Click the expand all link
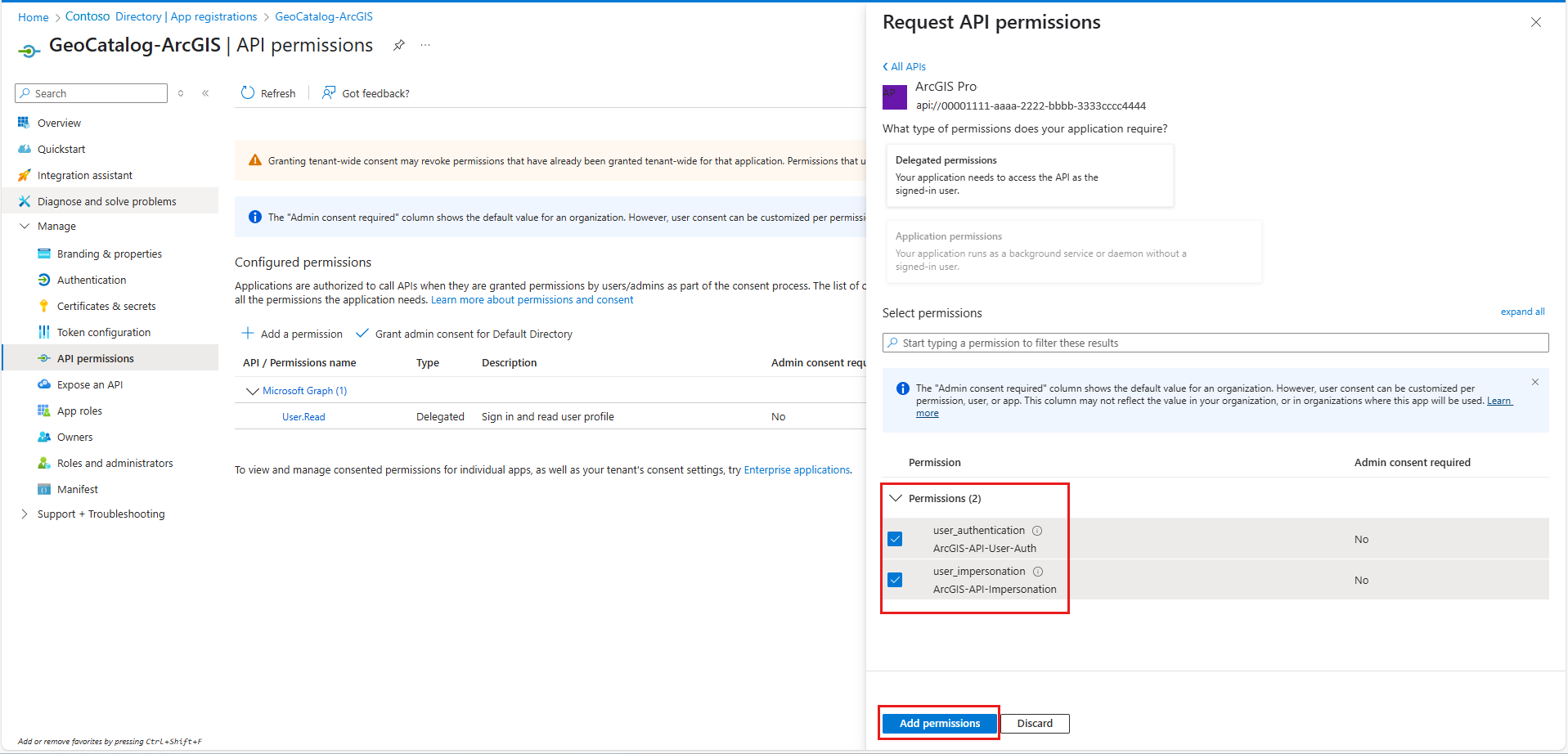The width and height of the screenshot is (1568, 754). [x=1522, y=312]
